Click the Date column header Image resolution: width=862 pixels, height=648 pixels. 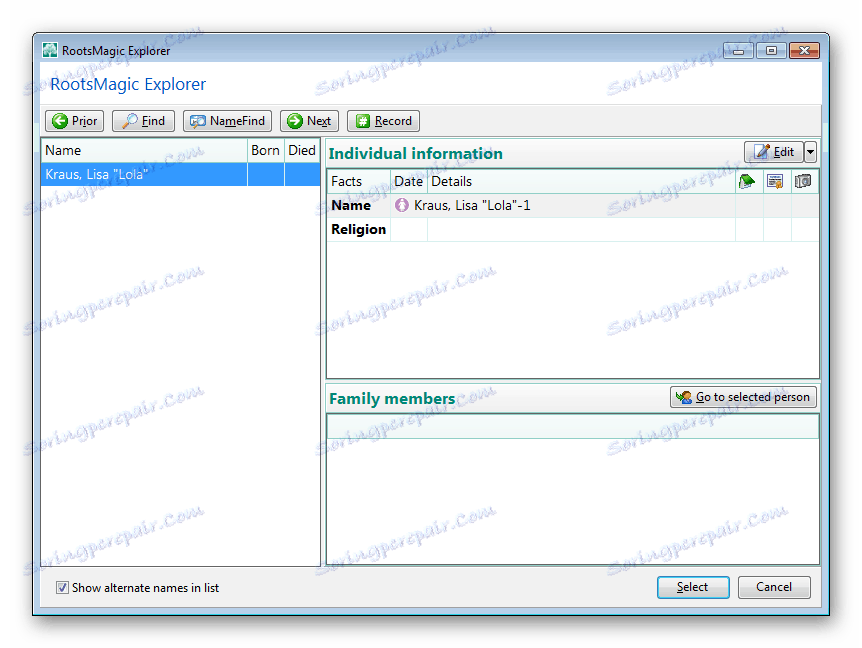[x=408, y=181]
